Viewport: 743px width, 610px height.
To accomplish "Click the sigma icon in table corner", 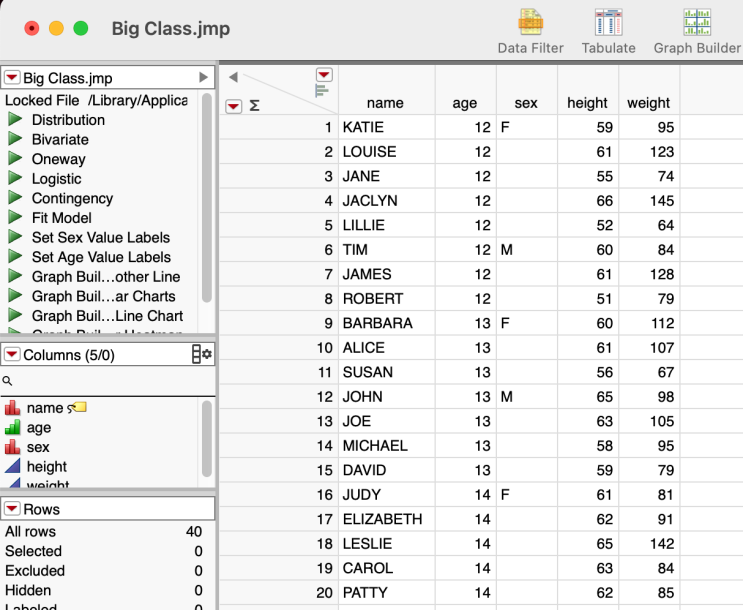I will point(254,106).
